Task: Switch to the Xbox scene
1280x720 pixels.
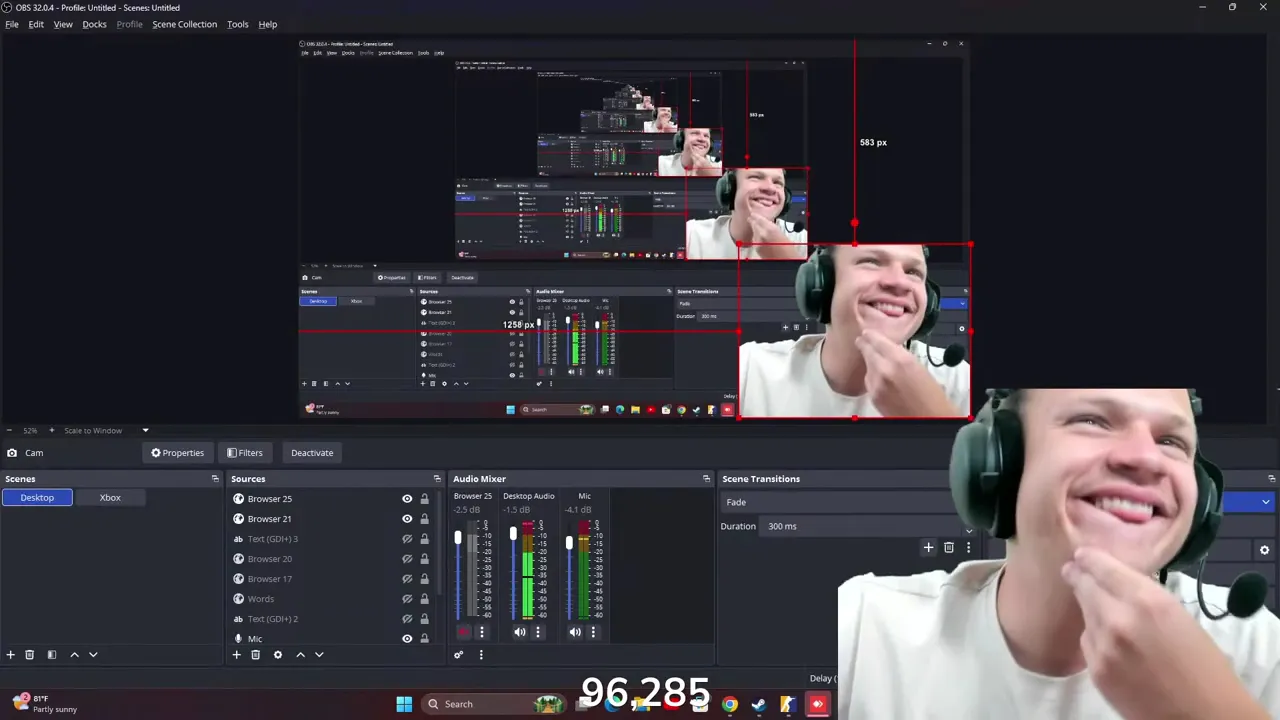Action: pyautogui.click(x=110, y=498)
